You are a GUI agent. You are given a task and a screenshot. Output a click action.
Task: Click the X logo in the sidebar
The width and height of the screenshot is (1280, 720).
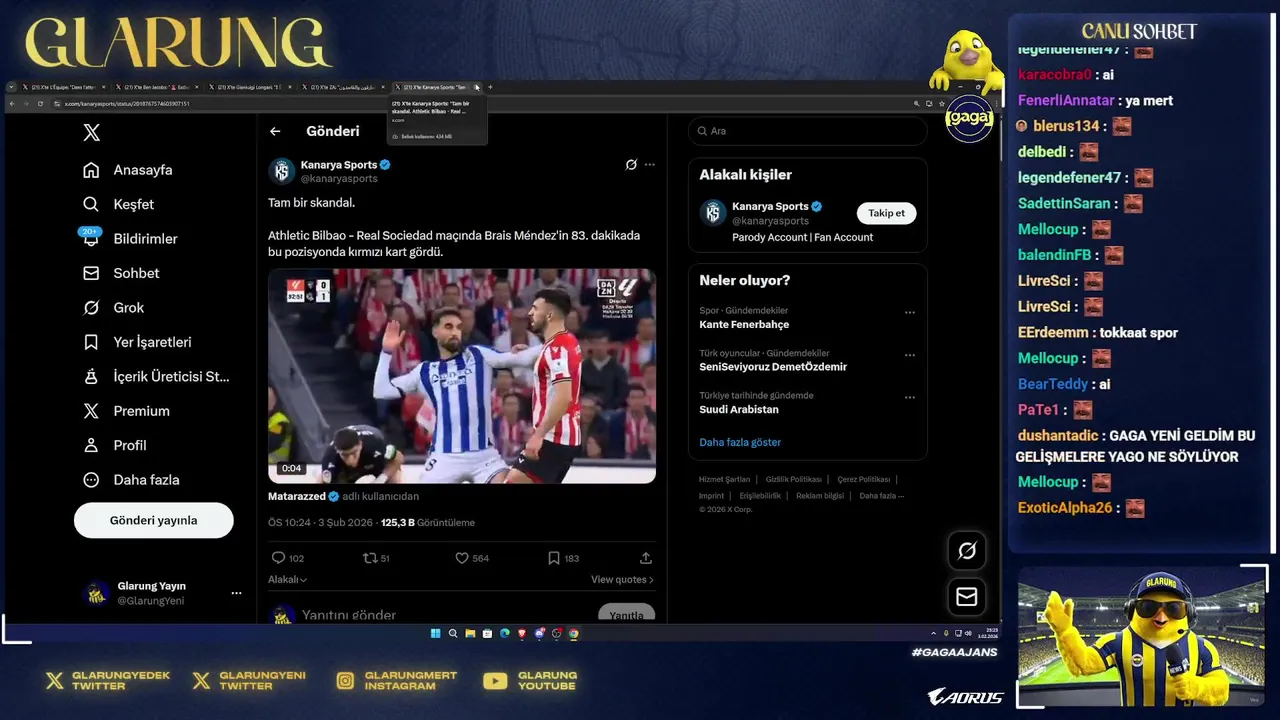[x=91, y=132]
